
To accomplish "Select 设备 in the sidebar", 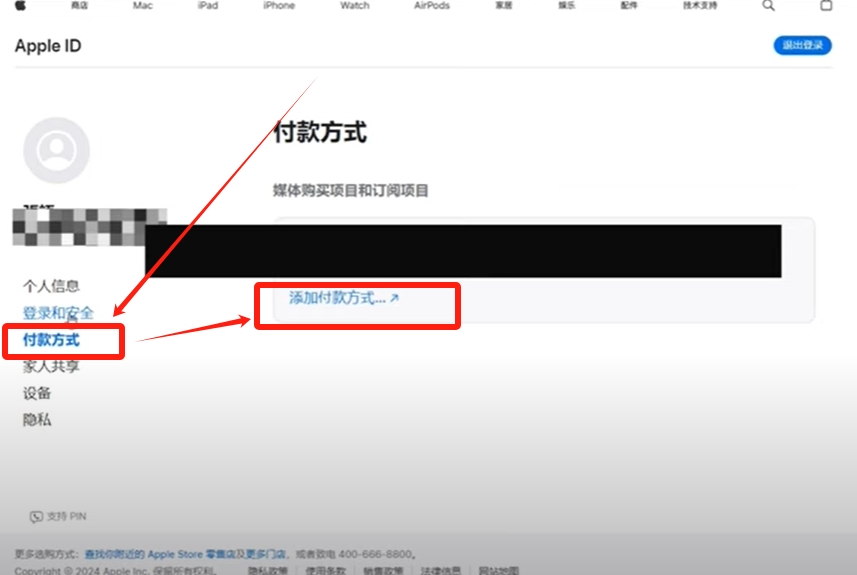I will (x=37, y=393).
